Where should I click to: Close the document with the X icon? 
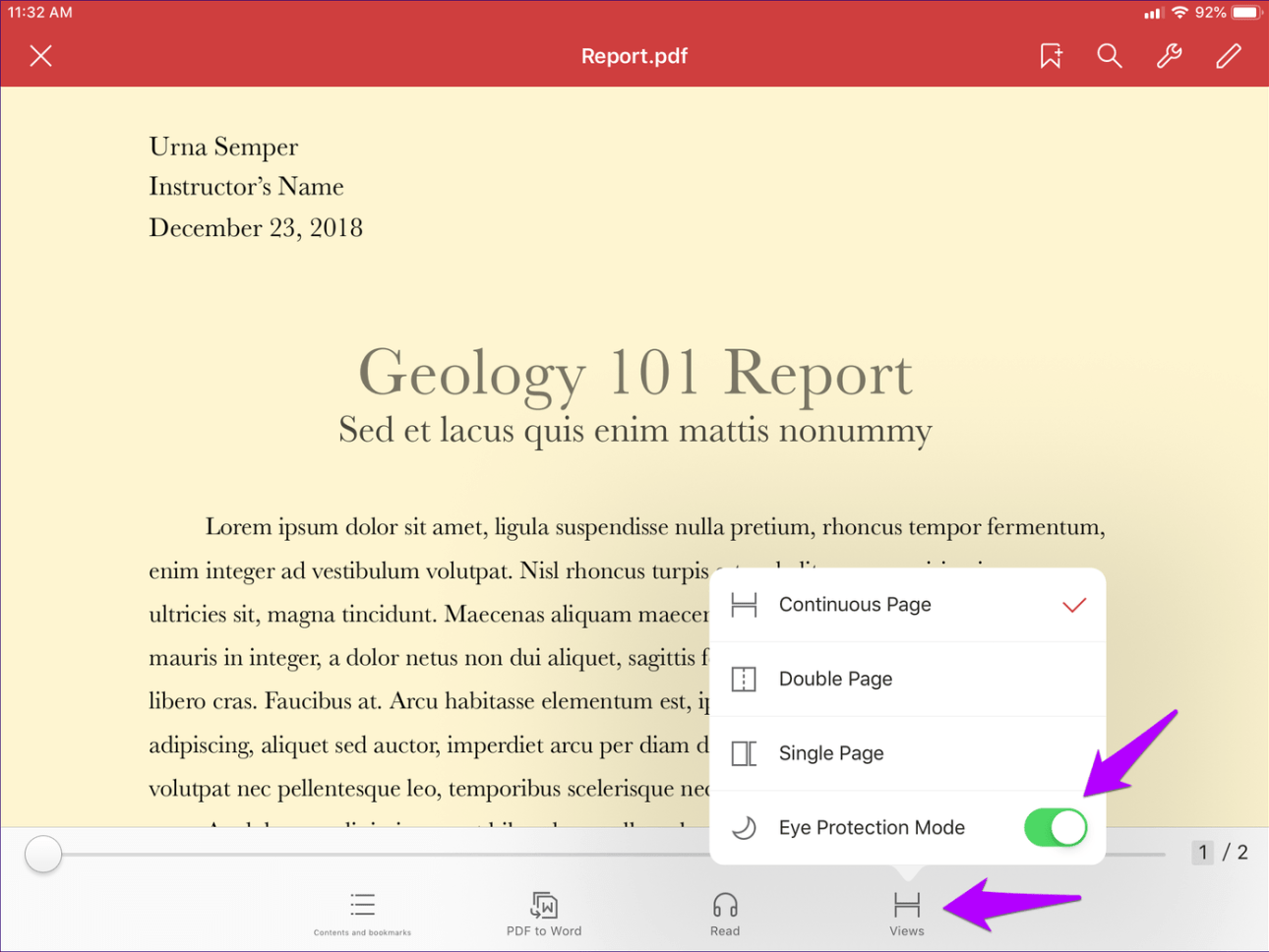pyautogui.click(x=41, y=56)
